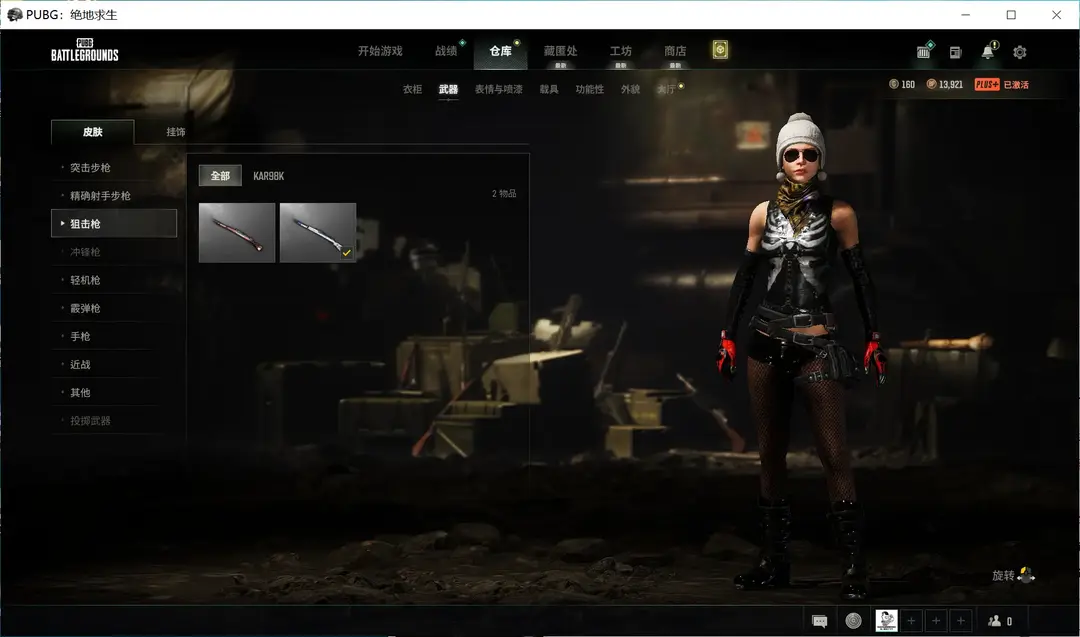Image resolution: width=1080 pixels, height=637 pixels.
Task: Open the 藏匿处 tab
Action: tap(561, 51)
